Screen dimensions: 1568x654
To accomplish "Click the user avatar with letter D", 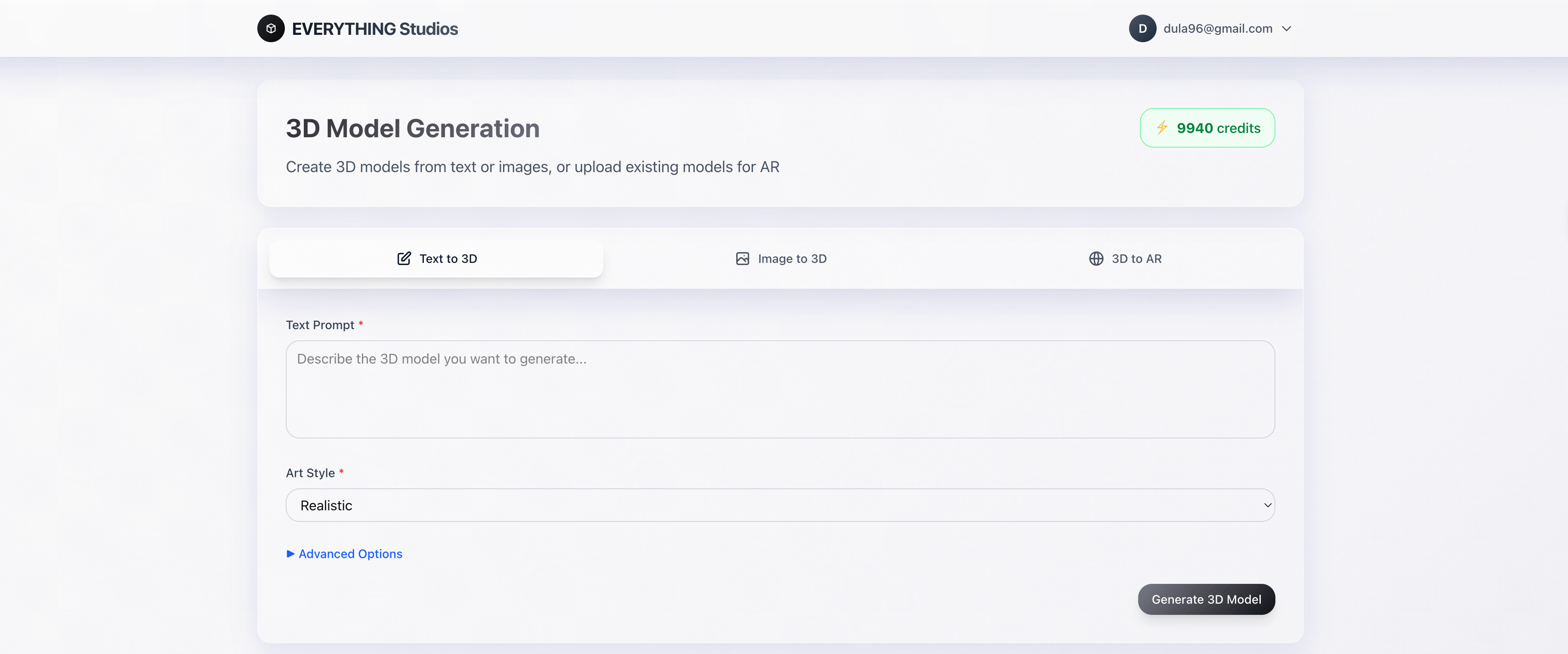I will (1142, 28).
